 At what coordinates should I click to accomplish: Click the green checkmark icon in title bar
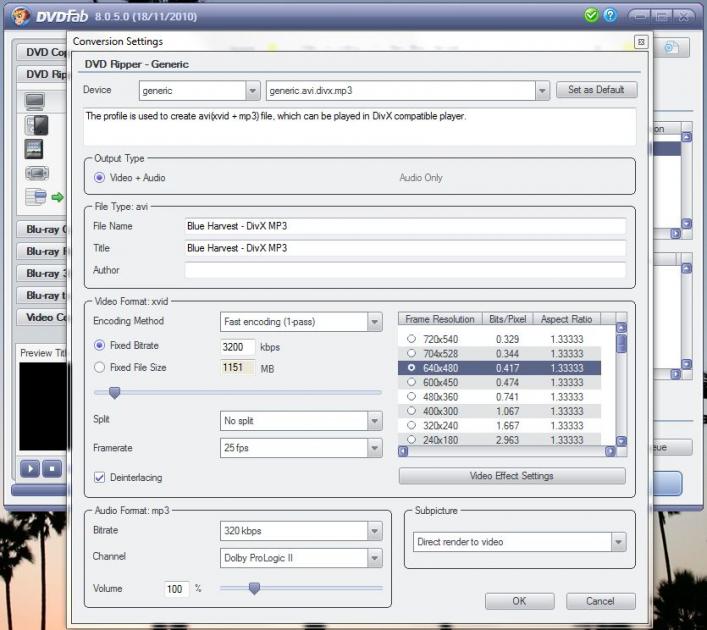[x=592, y=15]
